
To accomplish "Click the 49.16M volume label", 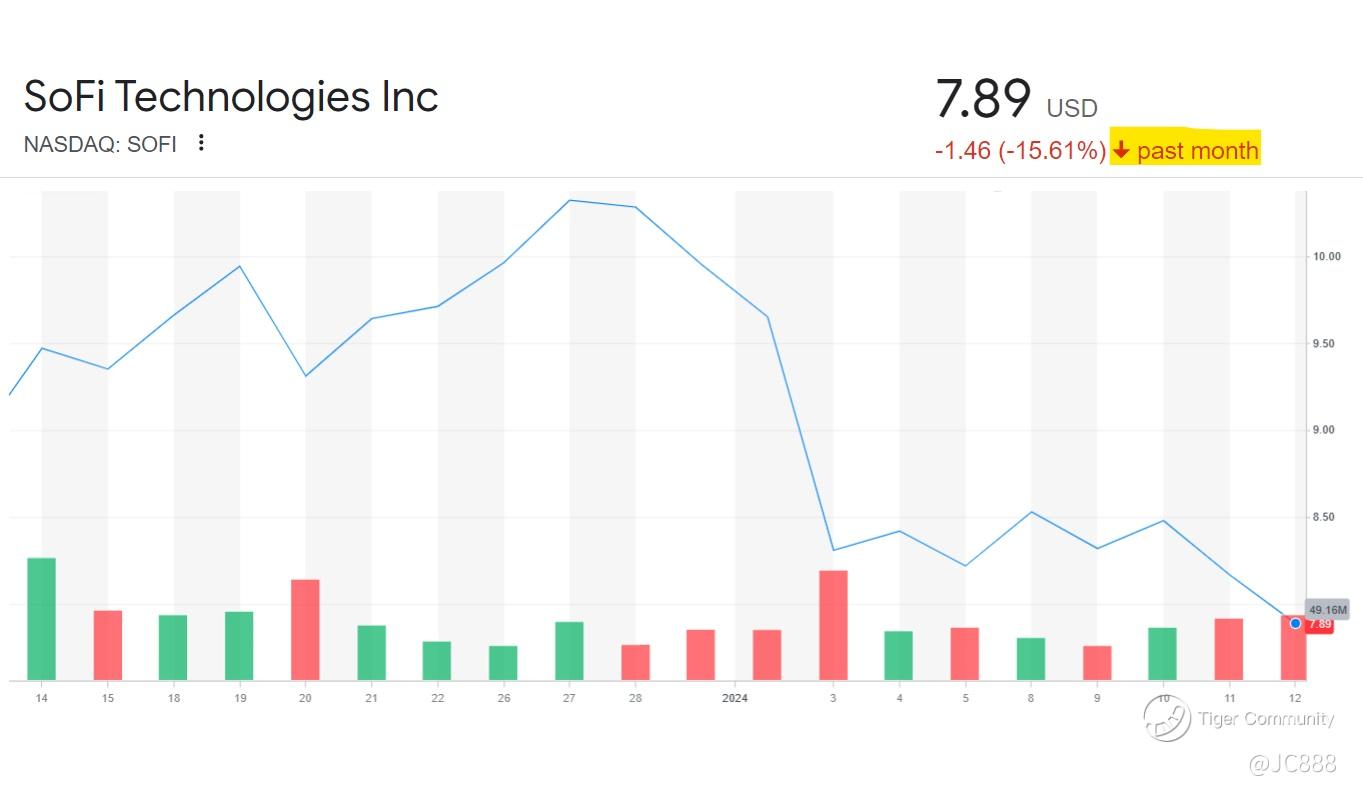I will tap(1328, 610).
